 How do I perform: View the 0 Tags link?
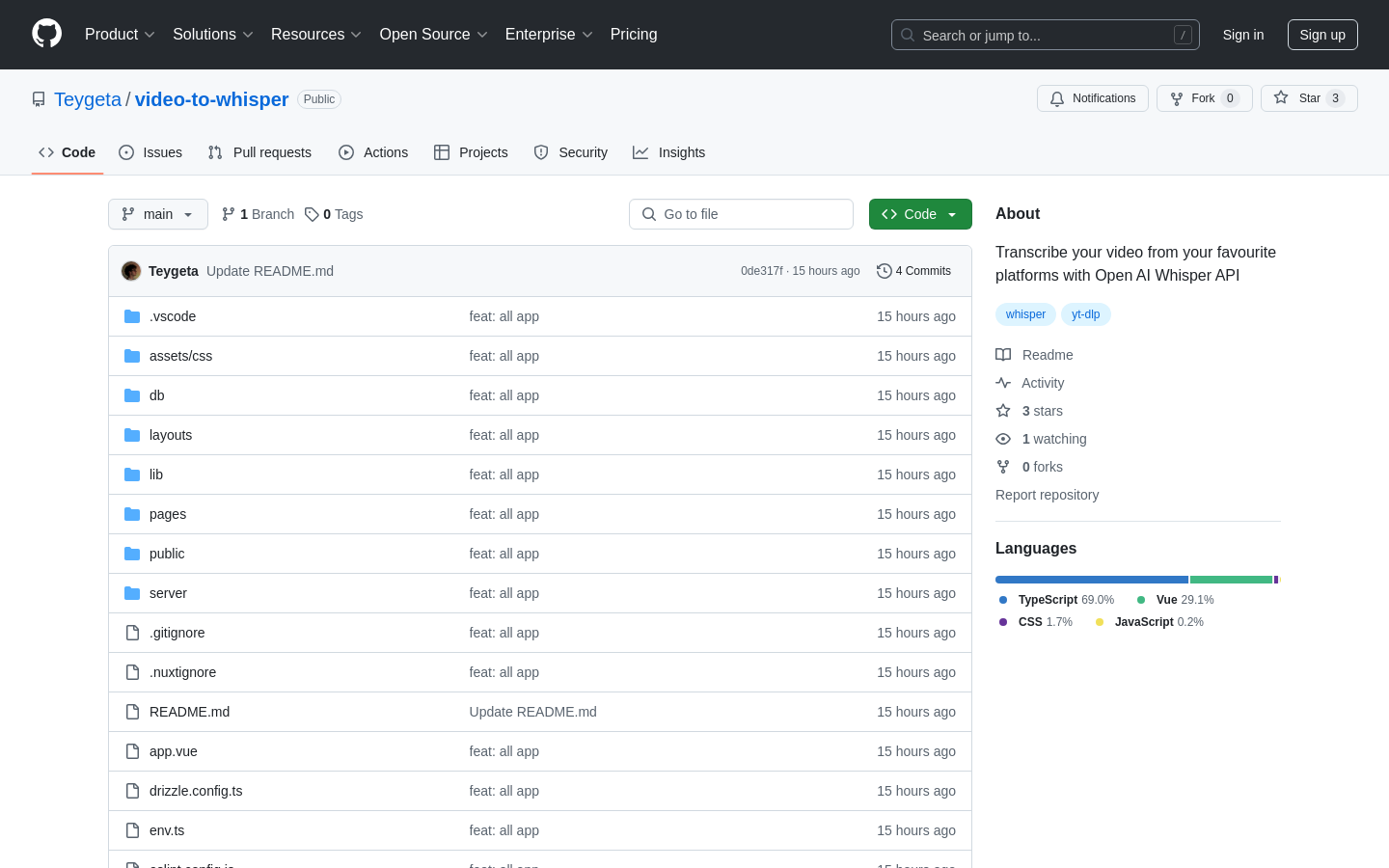(334, 214)
